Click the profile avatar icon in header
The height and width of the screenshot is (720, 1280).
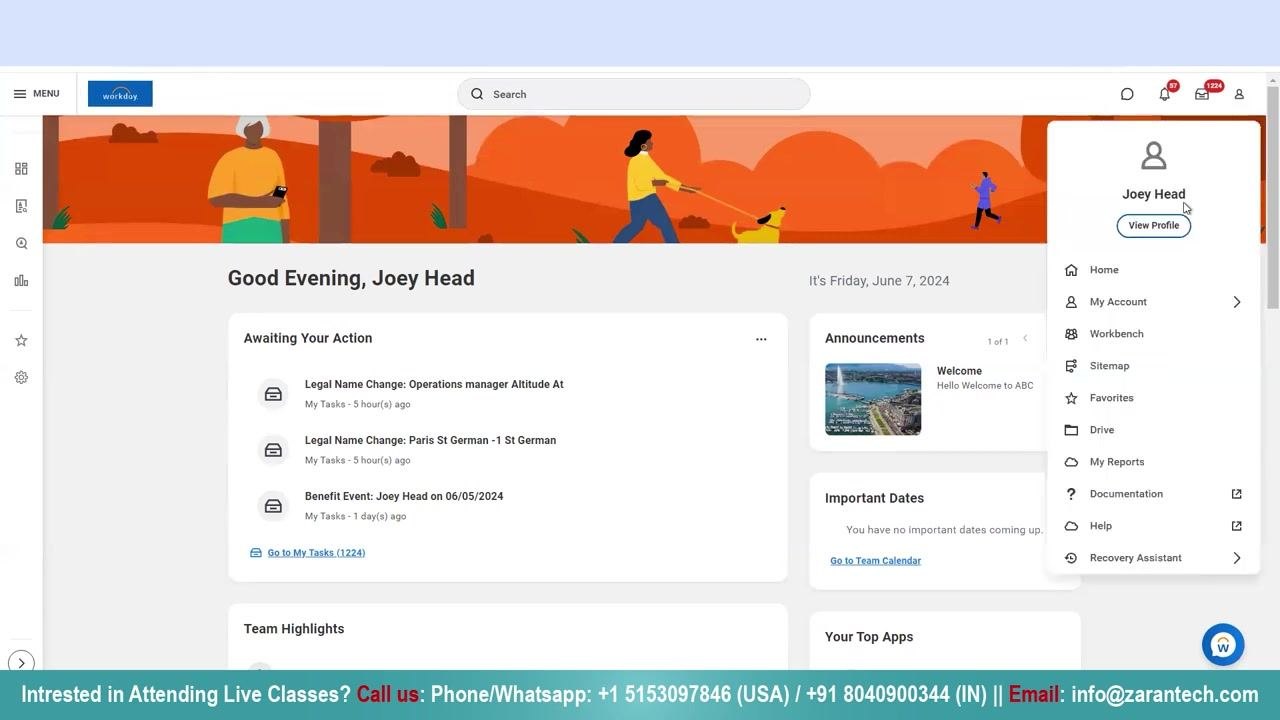click(1239, 94)
